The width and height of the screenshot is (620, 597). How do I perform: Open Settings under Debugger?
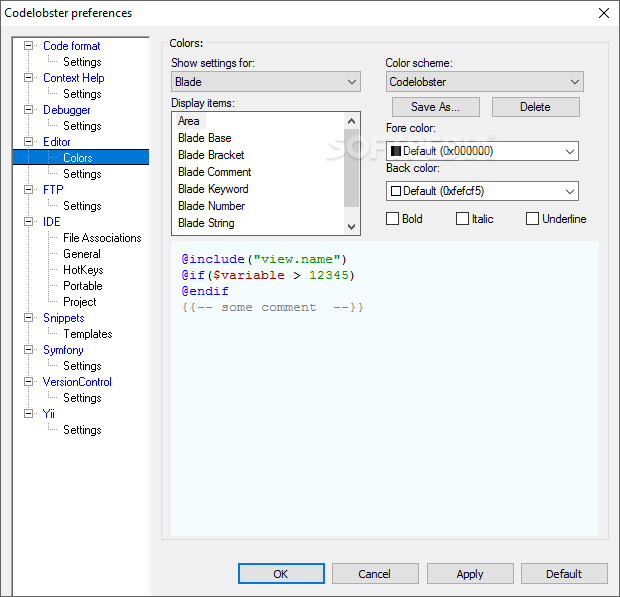(x=82, y=126)
